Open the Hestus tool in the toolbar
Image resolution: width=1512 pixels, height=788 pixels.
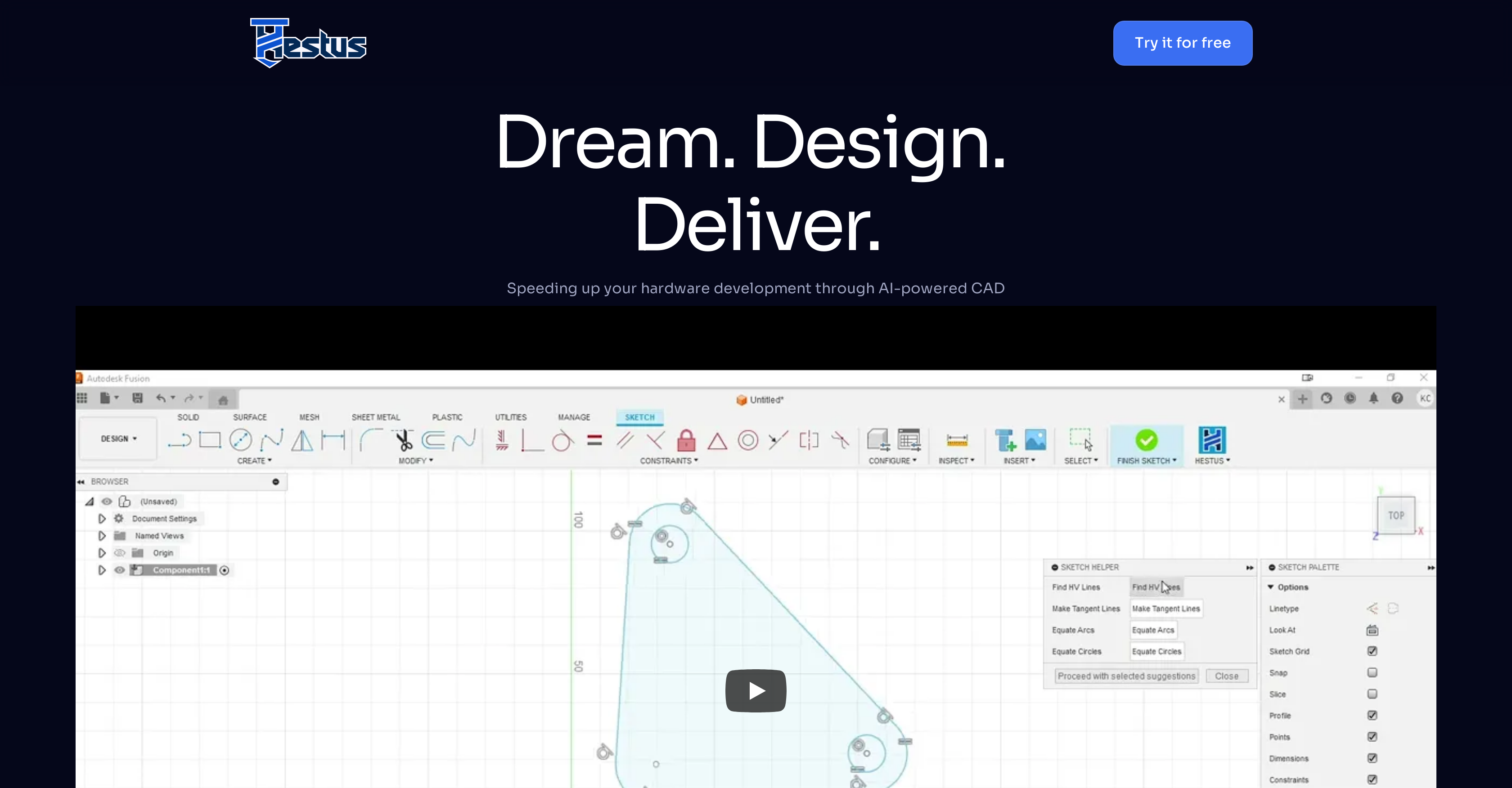(1211, 440)
